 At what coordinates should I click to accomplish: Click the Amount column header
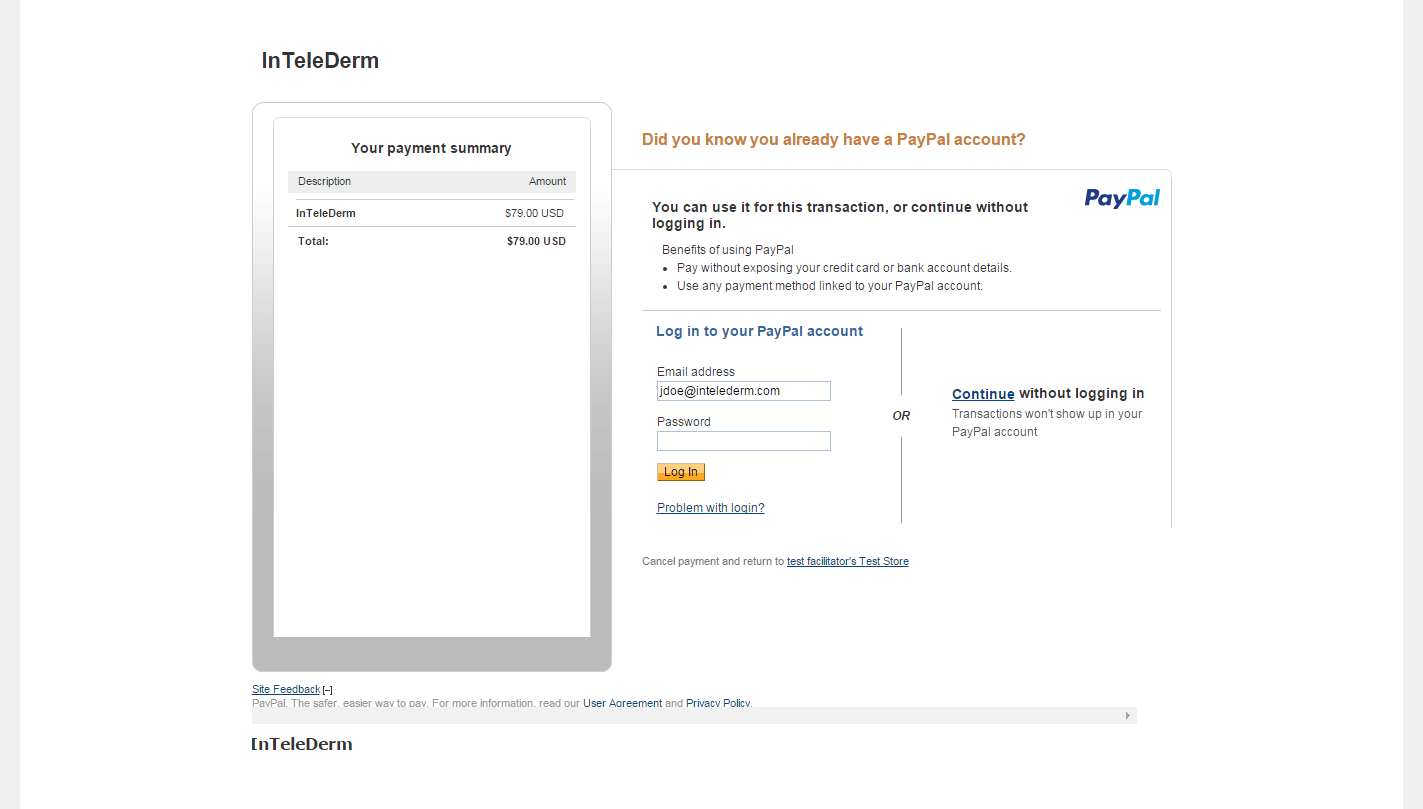[x=547, y=182]
